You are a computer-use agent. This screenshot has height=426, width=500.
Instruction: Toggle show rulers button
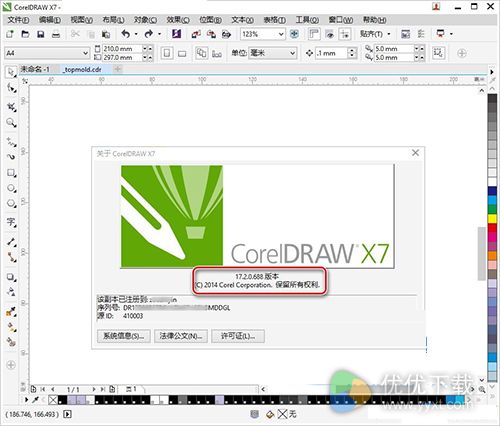point(314,34)
